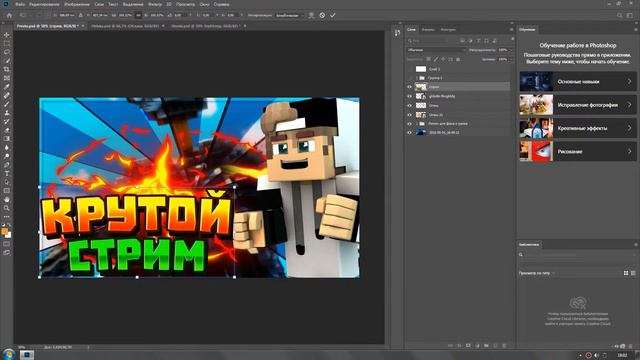Commit the transform with the checkmark

click(333, 15)
